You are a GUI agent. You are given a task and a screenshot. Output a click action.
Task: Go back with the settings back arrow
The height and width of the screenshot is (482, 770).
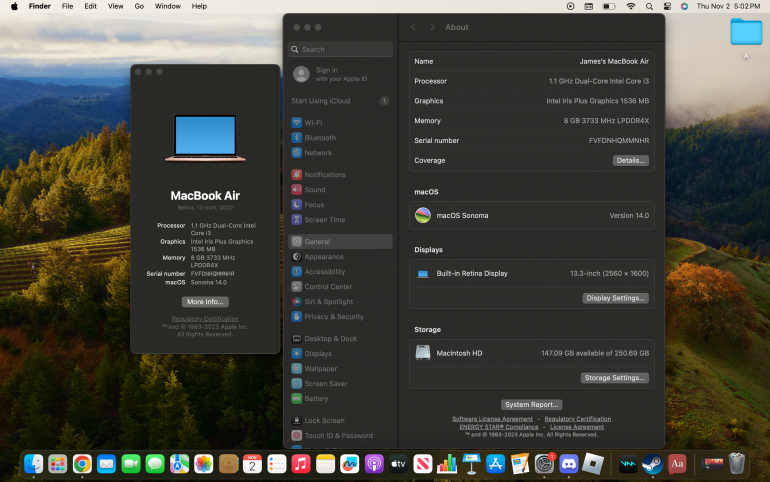click(413, 27)
